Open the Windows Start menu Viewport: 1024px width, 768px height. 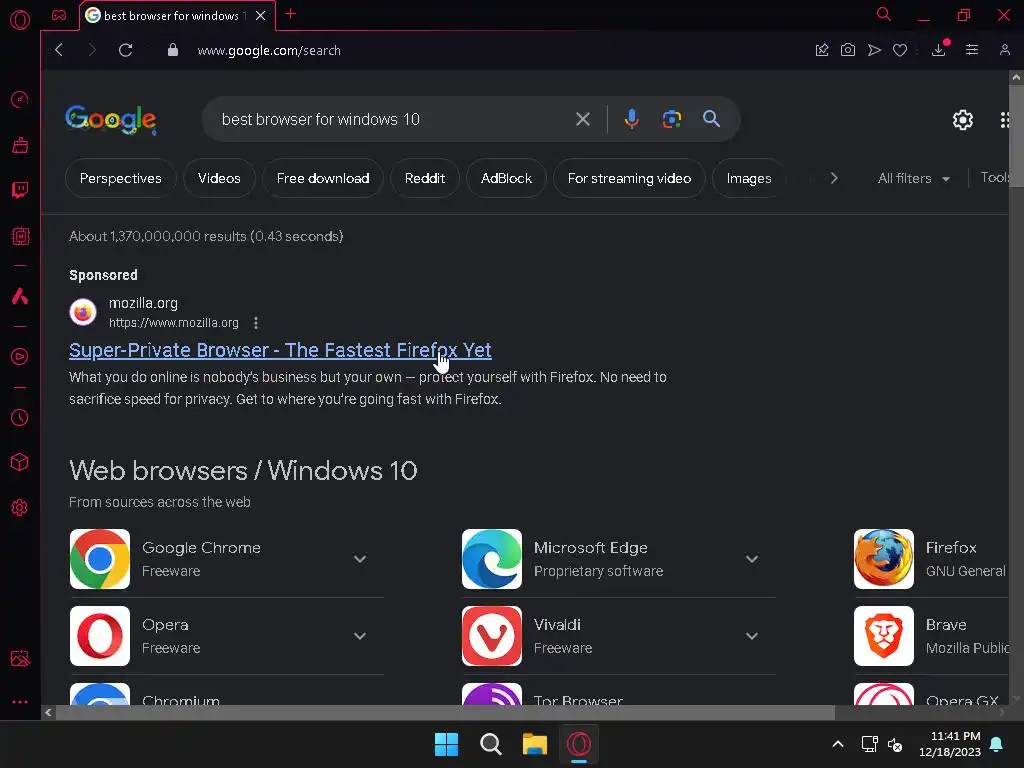coord(447,744)
